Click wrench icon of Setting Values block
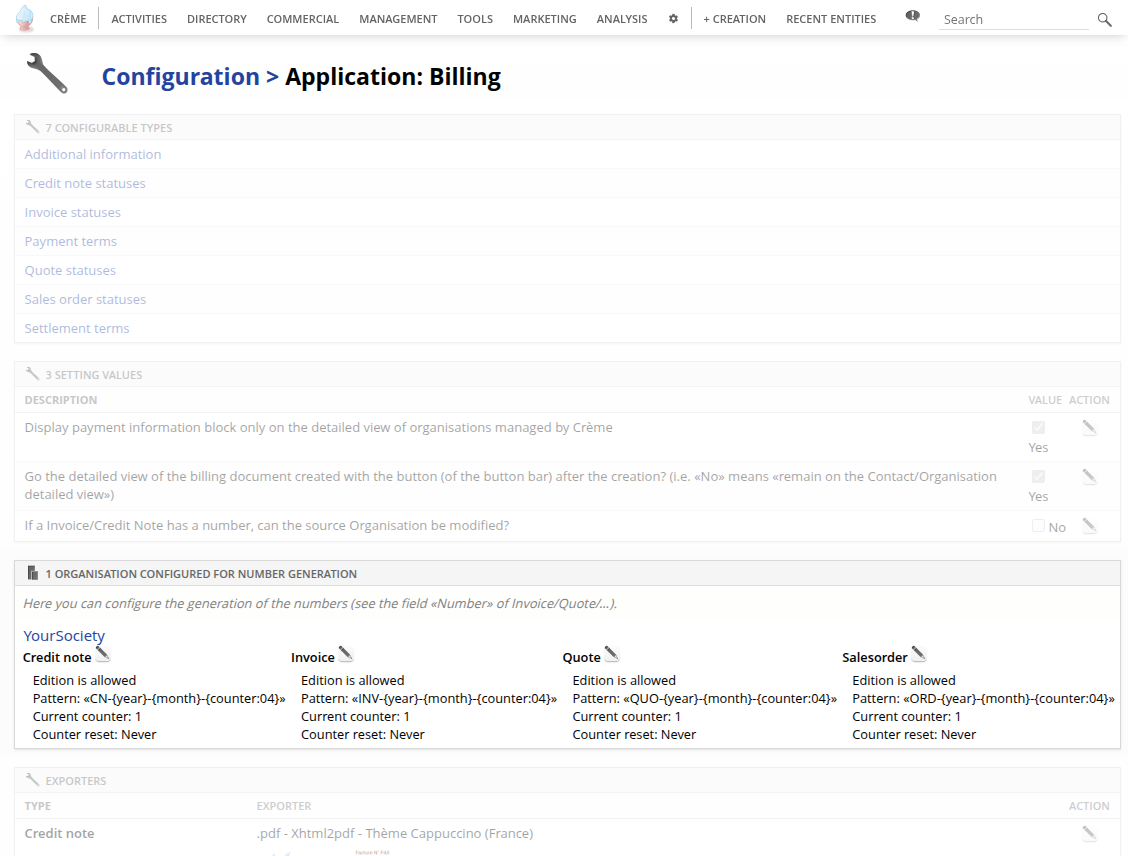Screen dimensions: 1128x856 click(x=32, y=374)
